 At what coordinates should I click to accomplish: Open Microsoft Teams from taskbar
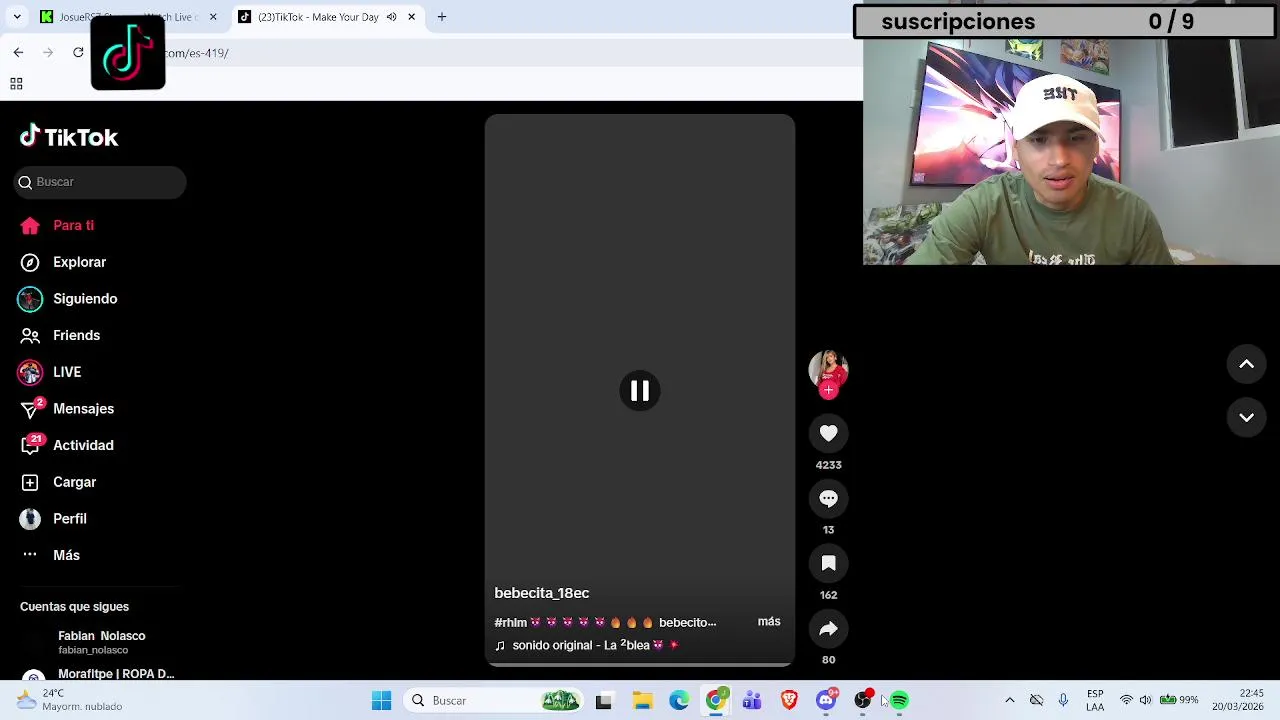[x=752, y=701]
